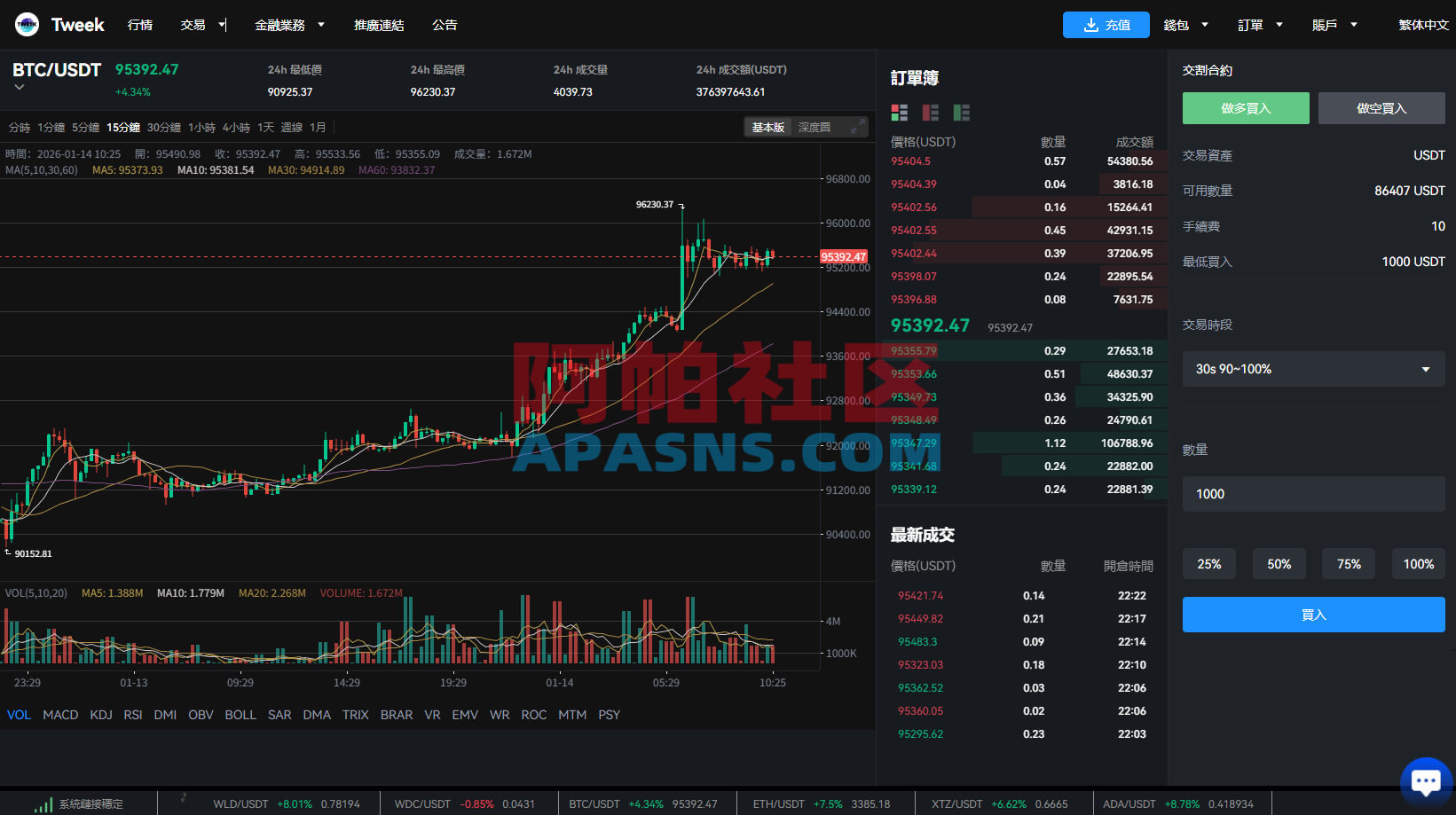This screenshot has width=1456, height=815.
Task: Click the Tweek logo icon
Action: pos(27,25)
